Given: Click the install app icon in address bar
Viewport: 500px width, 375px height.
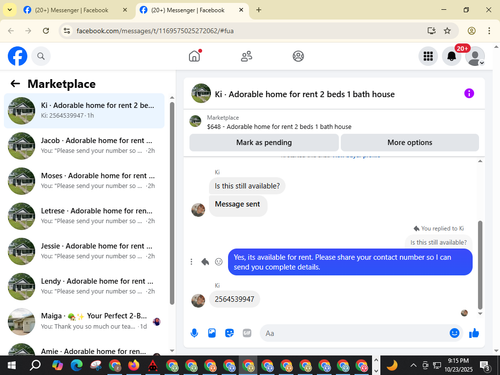Looking at the screenshot, I should pyautogui.click(x=431, y=31).
